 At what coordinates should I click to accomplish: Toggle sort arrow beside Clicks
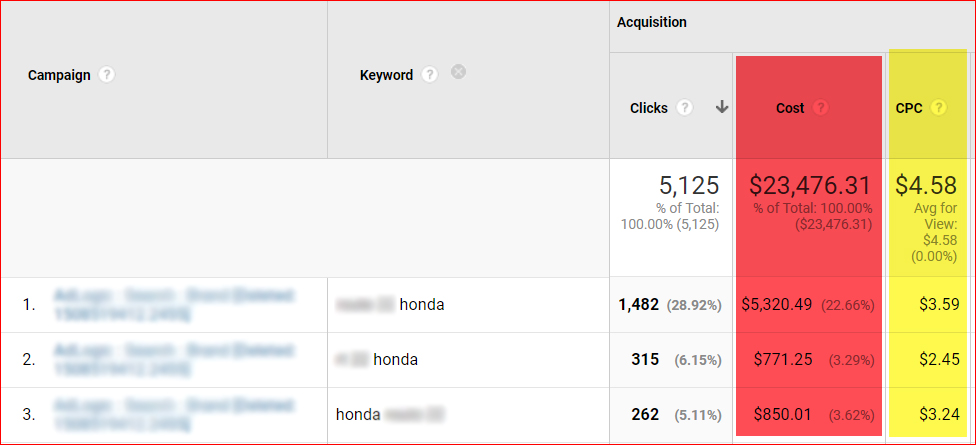coord(722,108)
